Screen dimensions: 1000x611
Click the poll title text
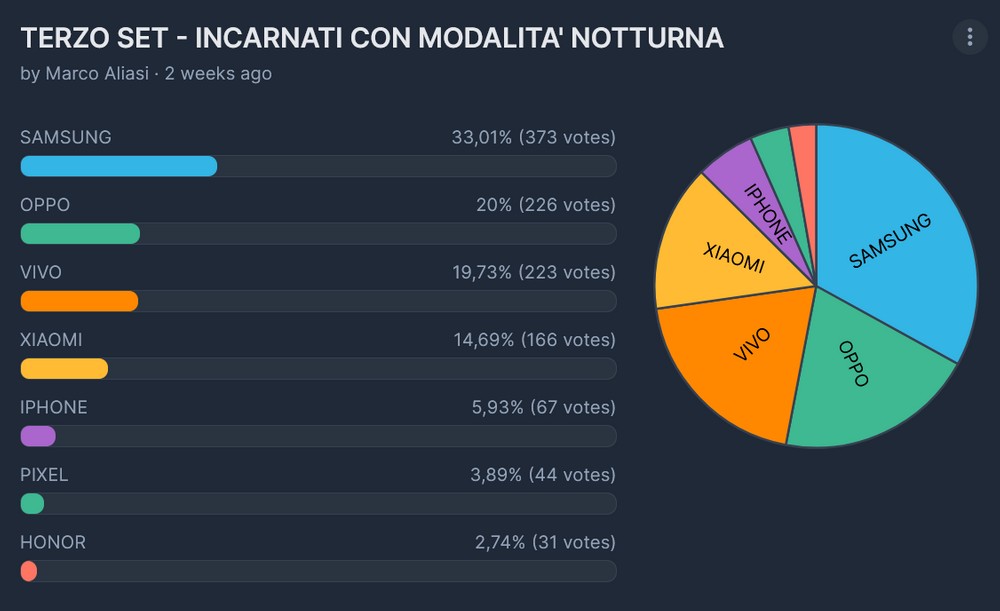[372, 38]
